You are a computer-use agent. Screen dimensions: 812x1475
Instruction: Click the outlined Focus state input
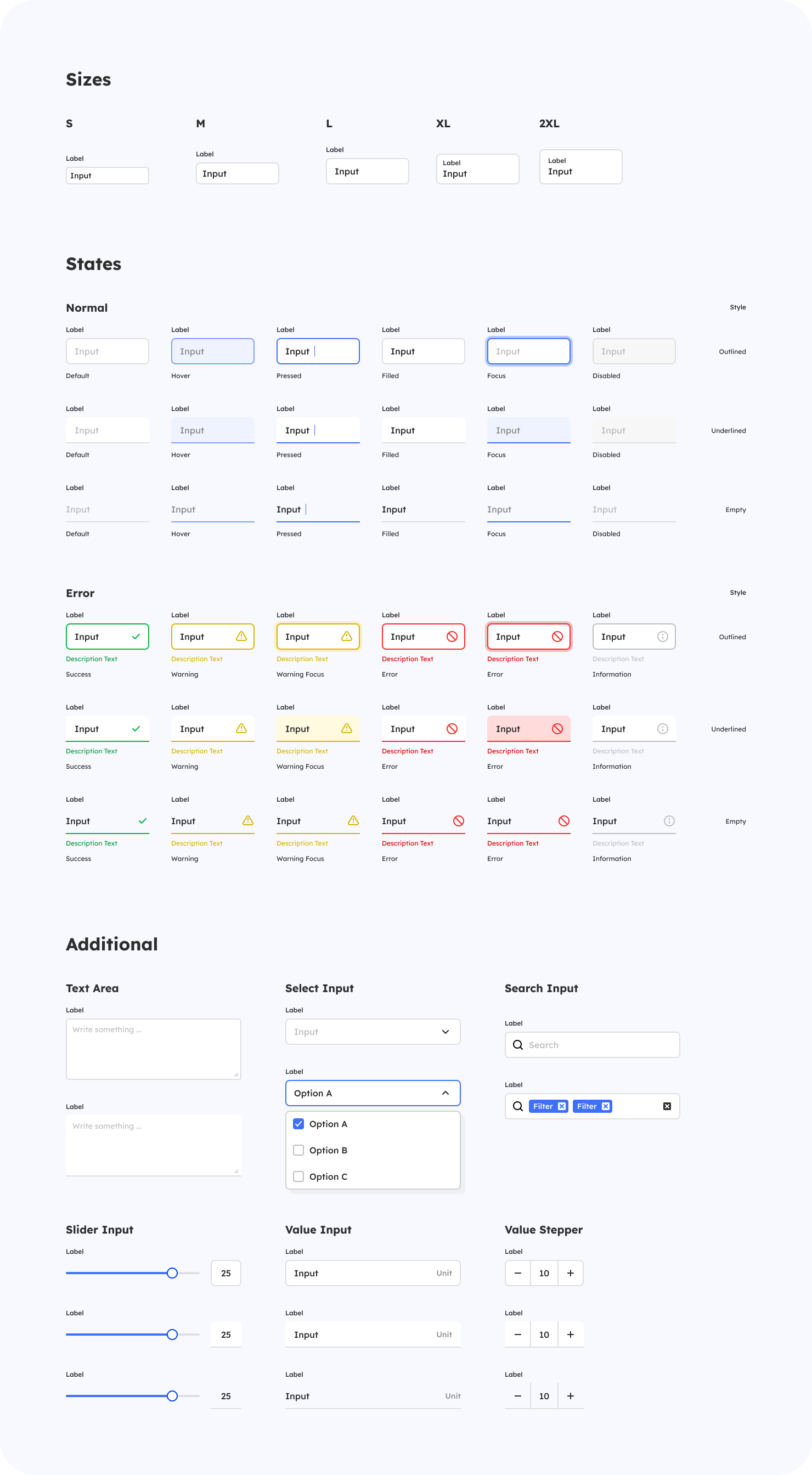[x=529, y=351]
